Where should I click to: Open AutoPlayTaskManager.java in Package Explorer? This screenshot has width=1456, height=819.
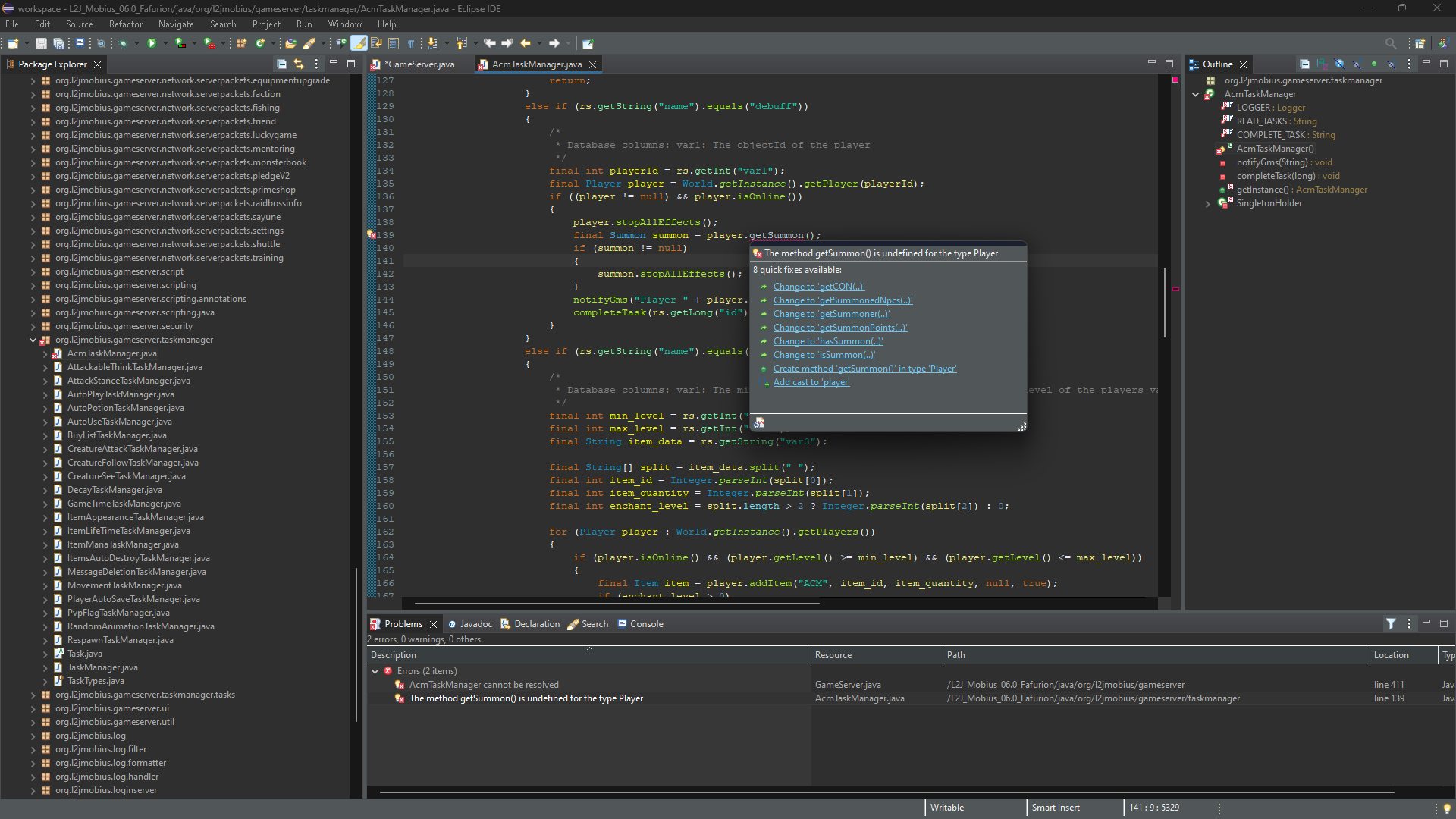[121, 395]
